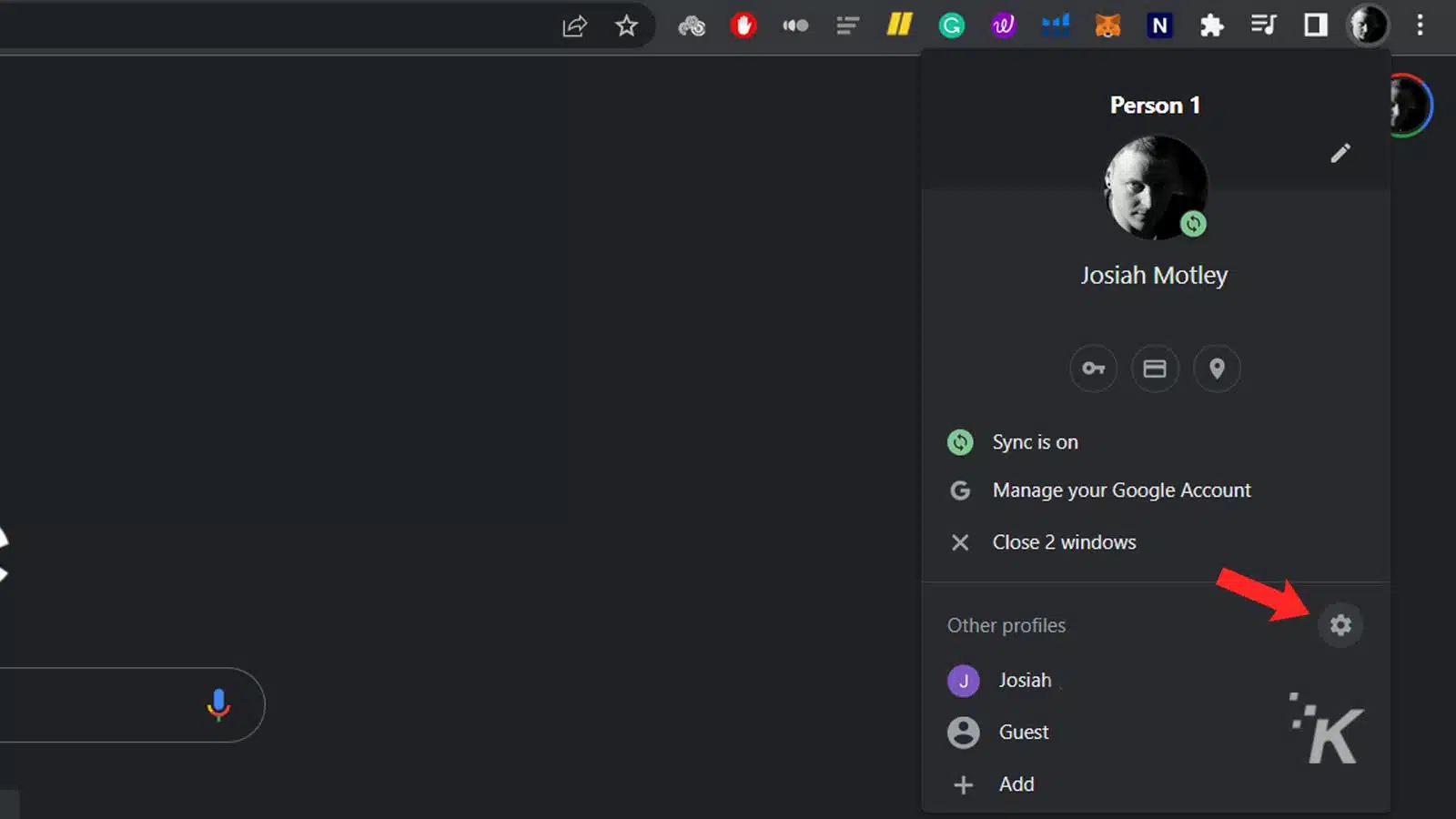Screen dimensions: 1456x819
Task: Click the payment methods card icon
Action: (1155, 369)
